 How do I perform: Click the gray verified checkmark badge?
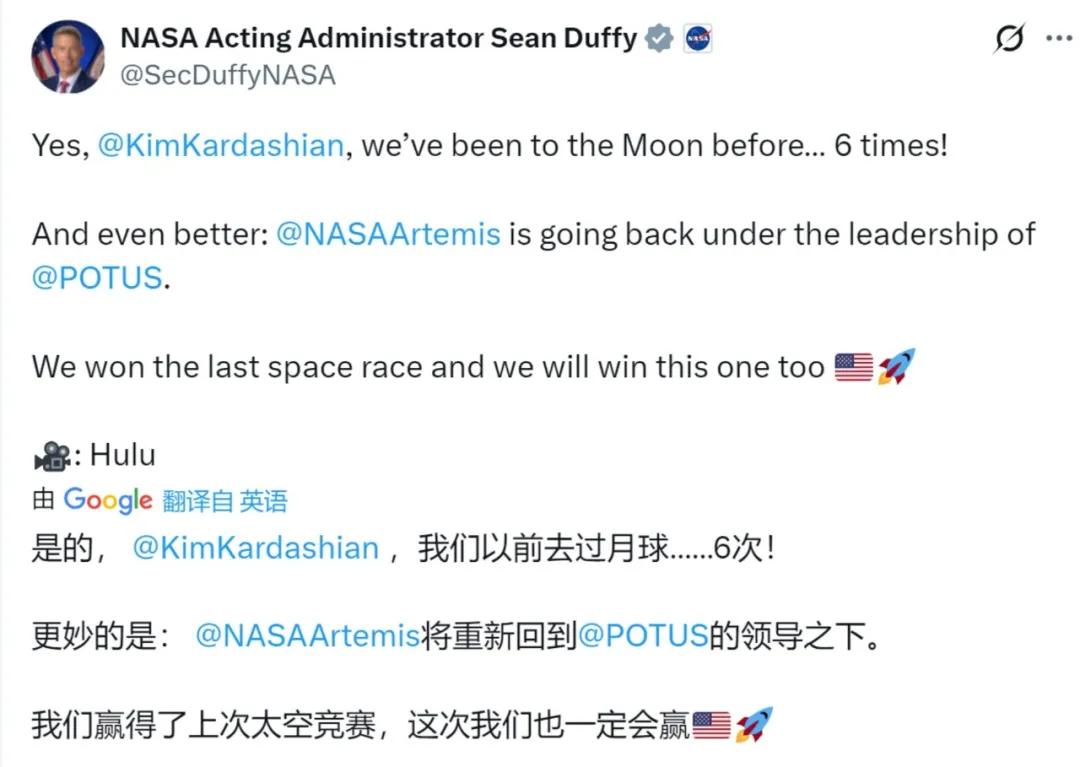pos(658,39)
